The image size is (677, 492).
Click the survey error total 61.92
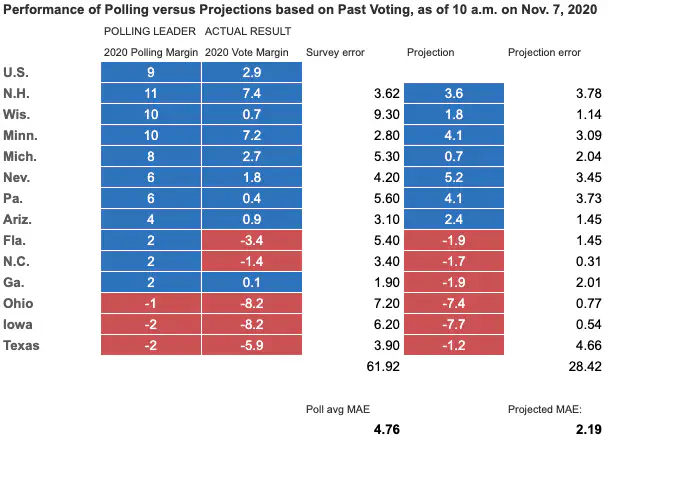click(383, 368)
